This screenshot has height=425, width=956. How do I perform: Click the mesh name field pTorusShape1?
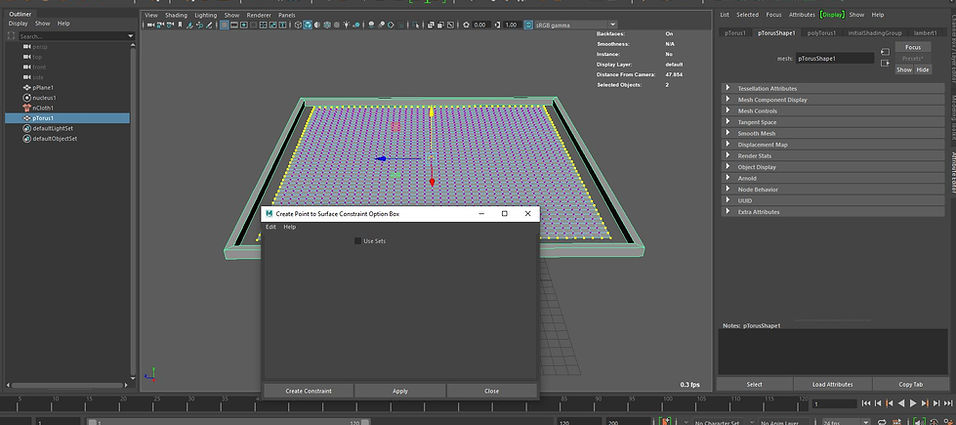click(835, 59)
